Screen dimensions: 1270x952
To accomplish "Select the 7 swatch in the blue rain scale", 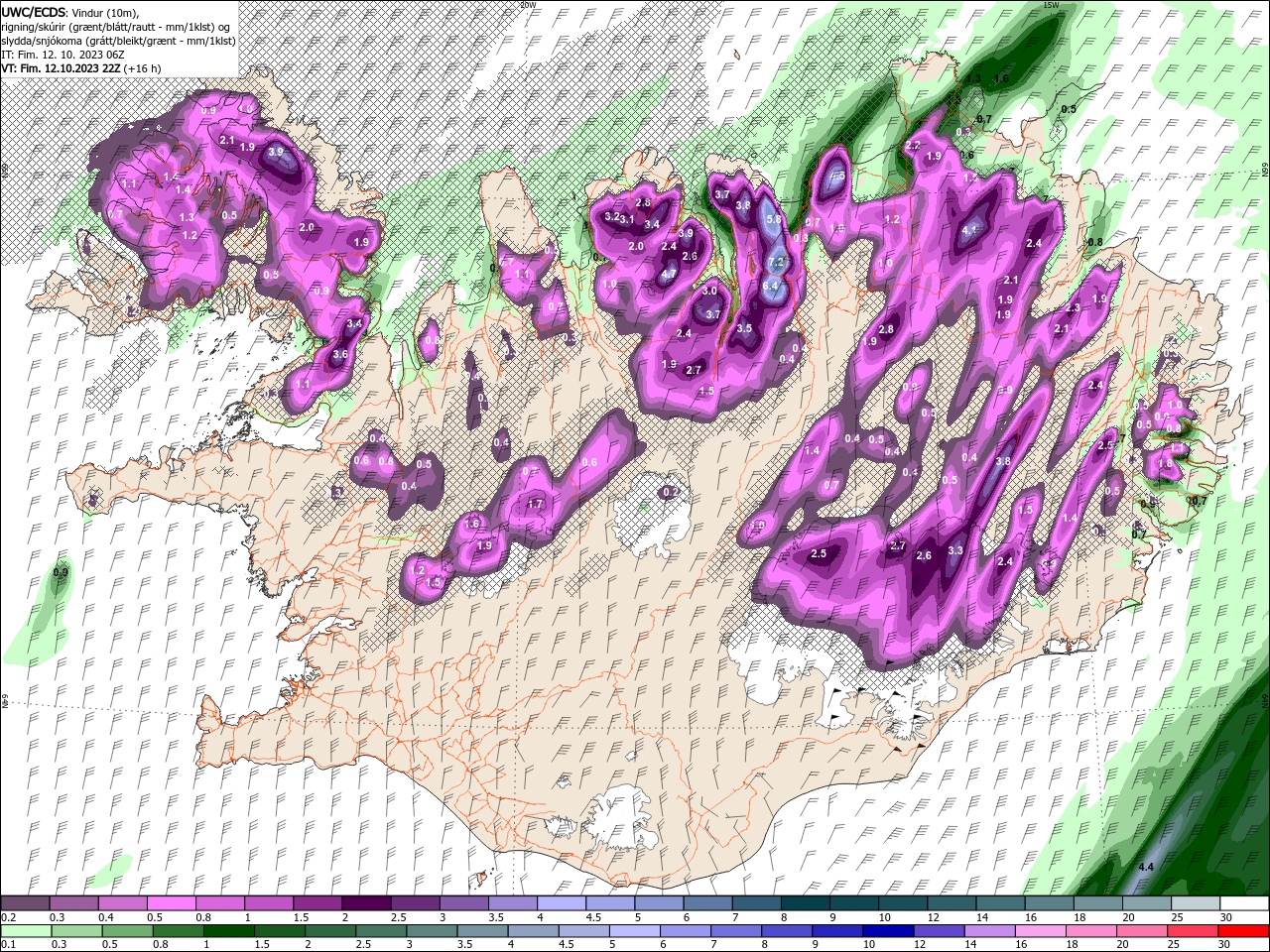I will tap(736, 931).
